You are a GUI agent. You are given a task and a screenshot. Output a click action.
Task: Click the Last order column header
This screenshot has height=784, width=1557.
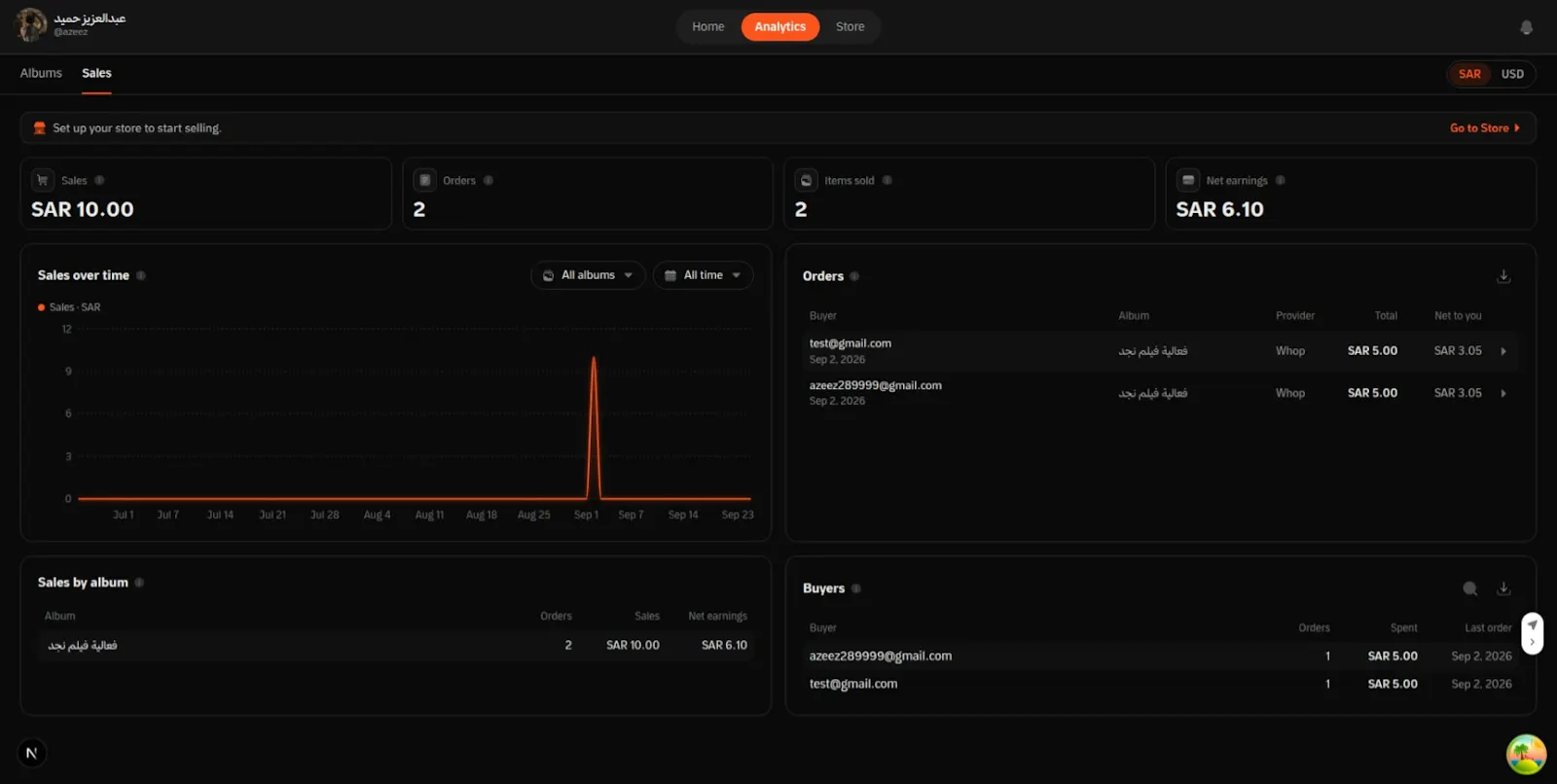coord(1488,628)
